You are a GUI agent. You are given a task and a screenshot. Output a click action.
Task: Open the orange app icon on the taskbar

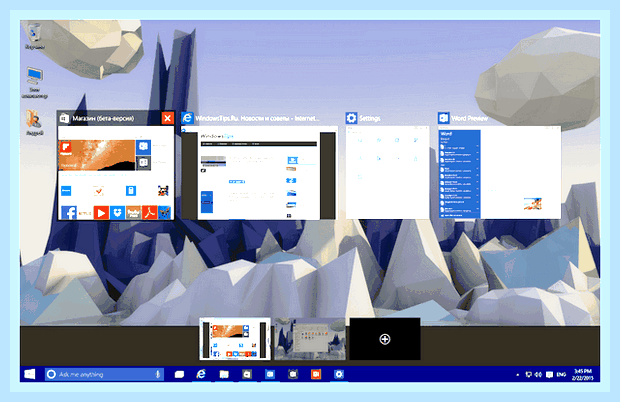(316, 374)
